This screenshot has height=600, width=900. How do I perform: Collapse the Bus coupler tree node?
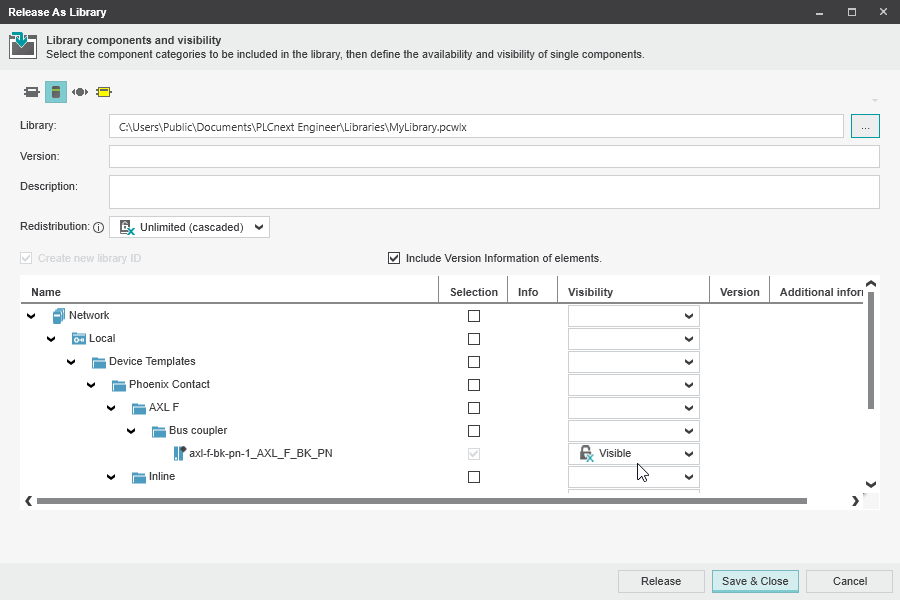point(131,431)
